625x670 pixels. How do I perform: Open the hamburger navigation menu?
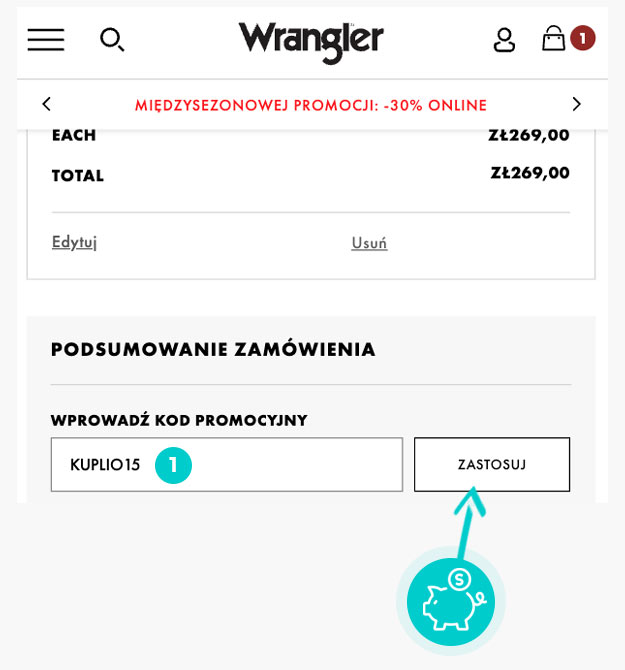coord(45,39)
